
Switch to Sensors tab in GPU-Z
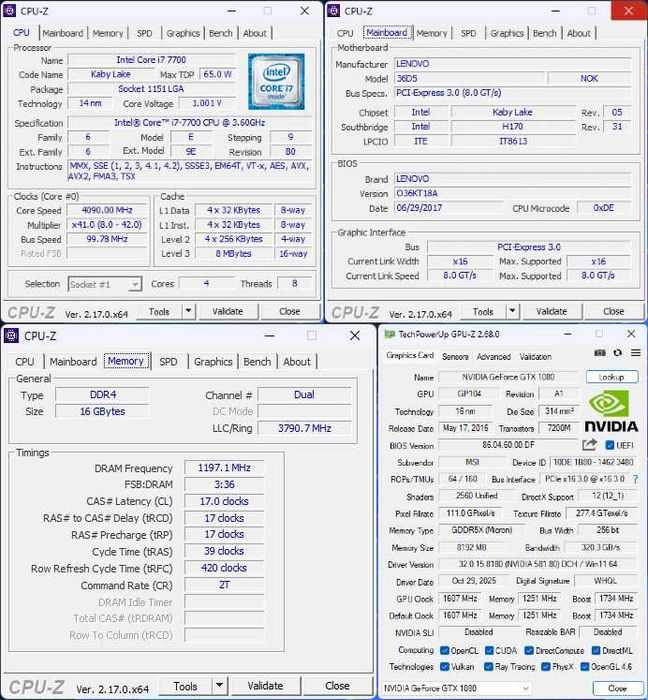[455, 356]
